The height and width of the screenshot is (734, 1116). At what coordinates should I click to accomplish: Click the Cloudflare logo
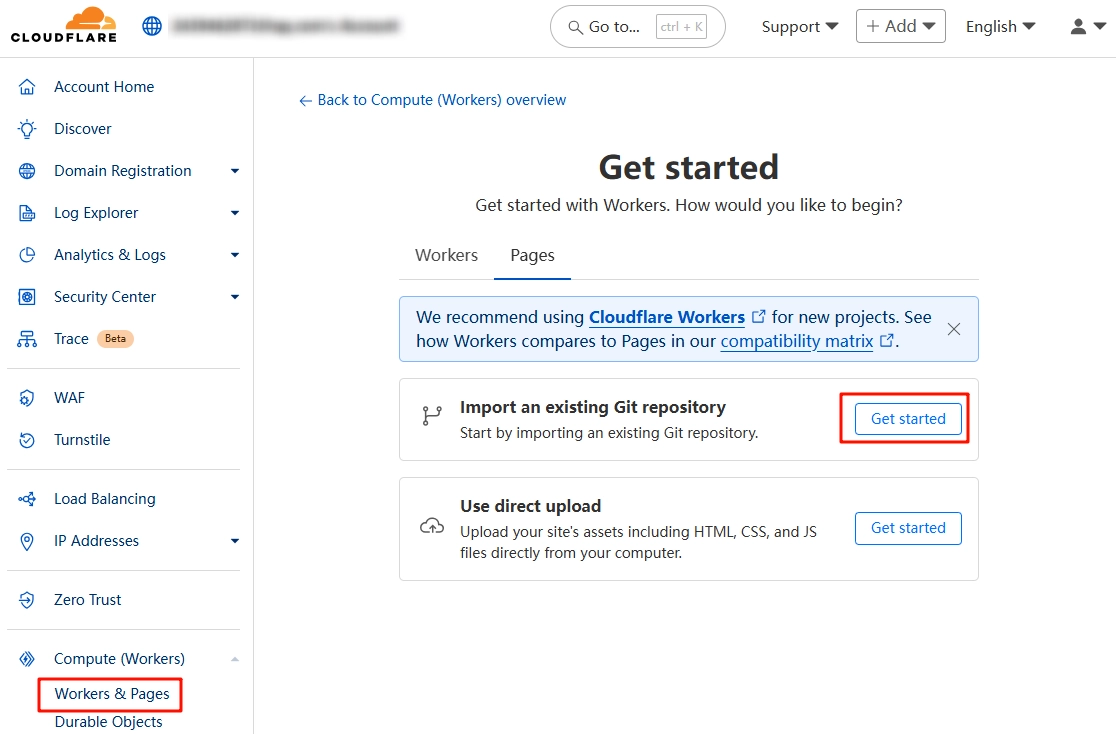click(64, 26)
